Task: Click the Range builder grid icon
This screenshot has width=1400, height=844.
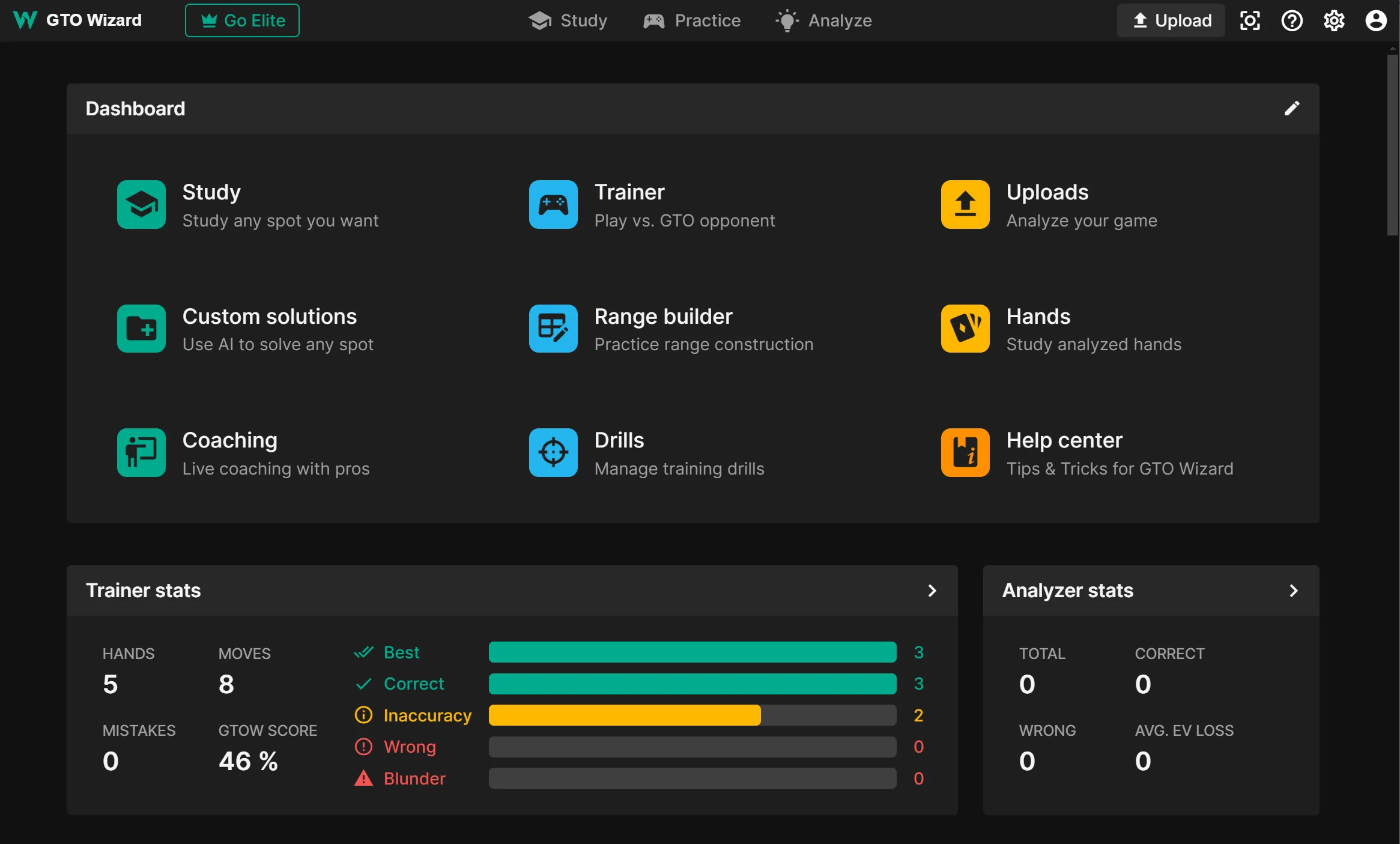Action: [553, 329]
